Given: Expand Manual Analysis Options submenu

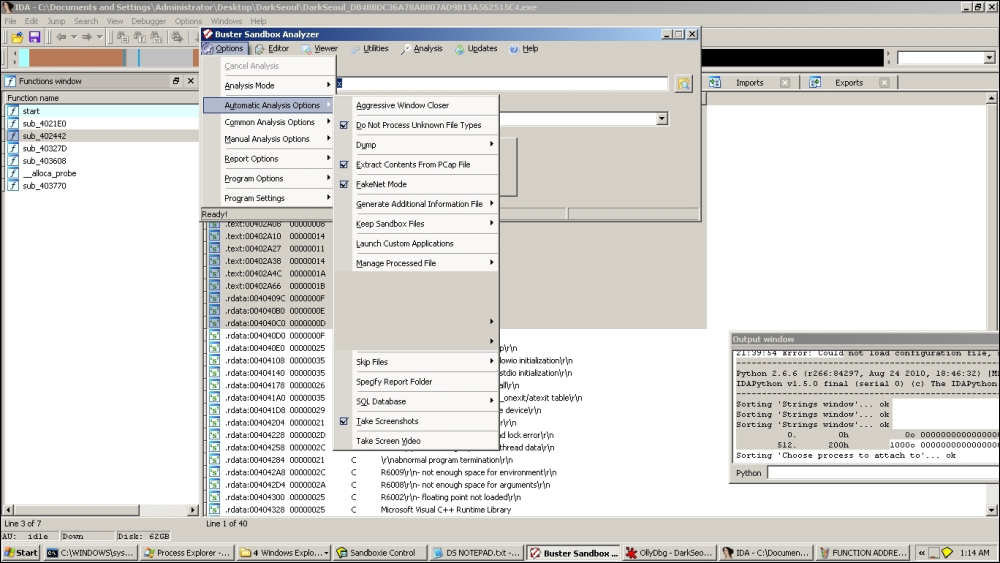Looking at the screenshot, I should click(269, 139).
